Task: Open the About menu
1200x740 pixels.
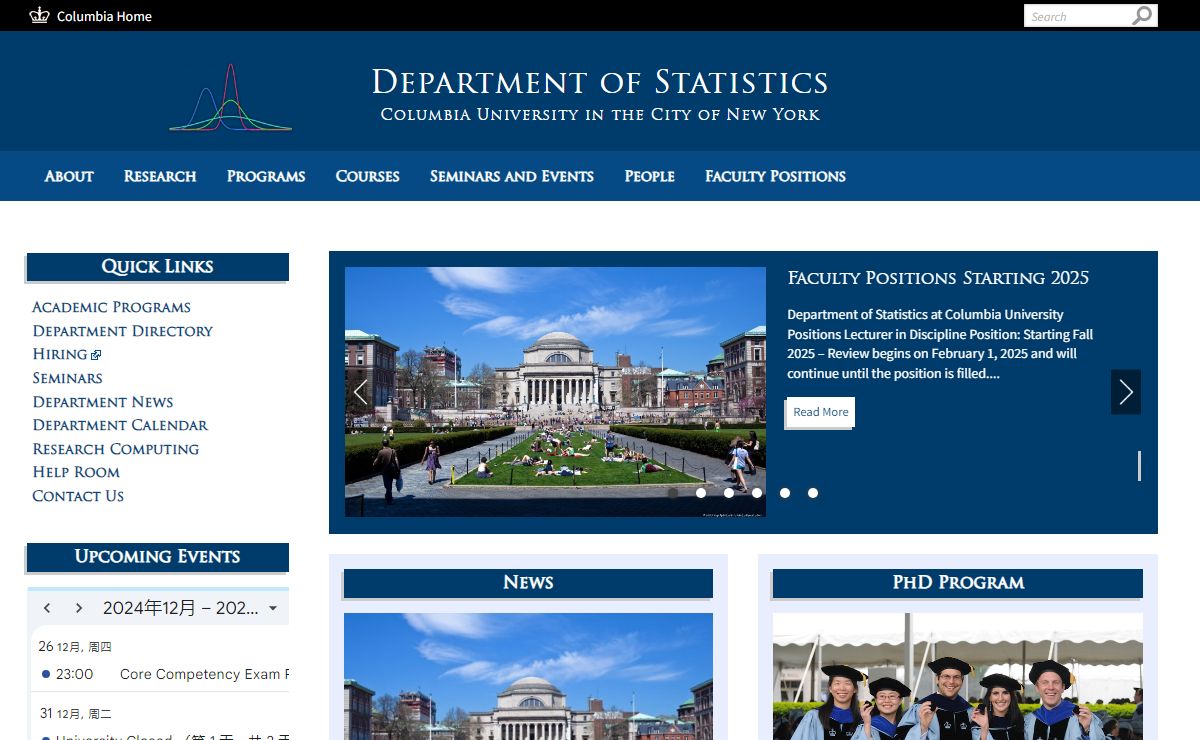Action: (69, 176)
